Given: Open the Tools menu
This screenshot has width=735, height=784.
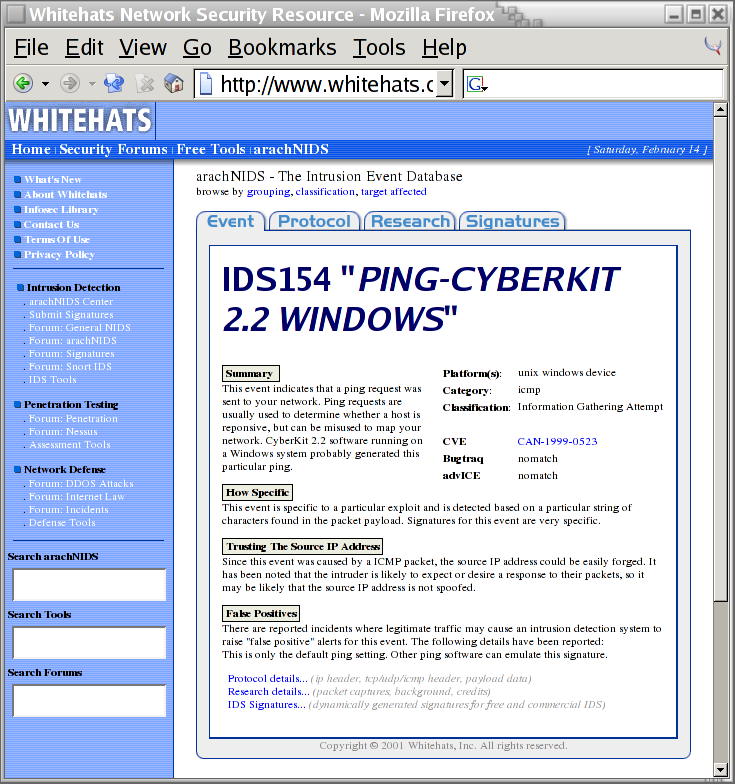Looking at the screenshot, I should pyautogui.click(x=379, y=48).
